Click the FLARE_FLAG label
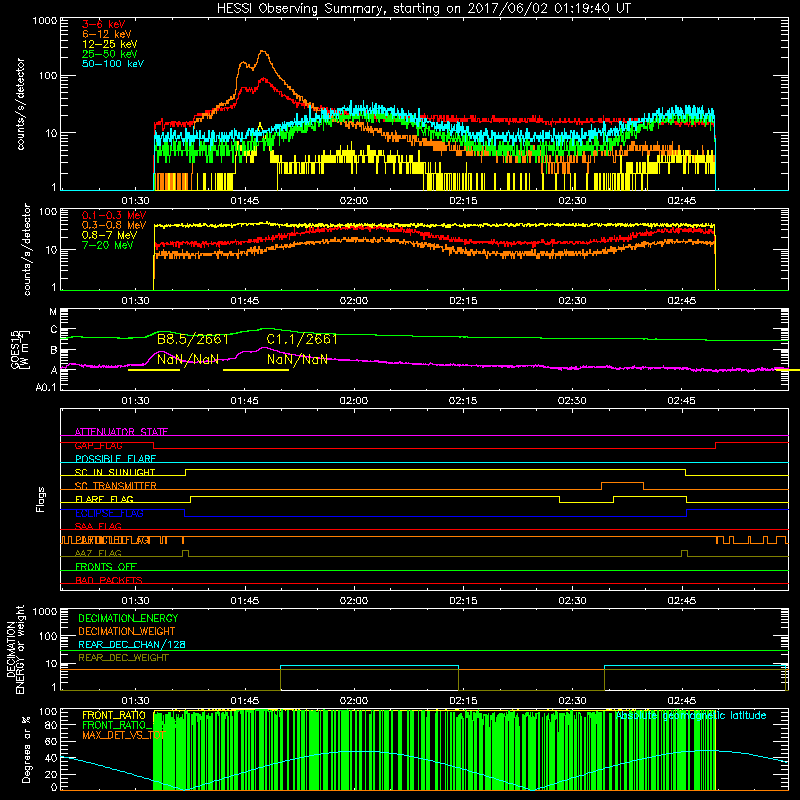 pos(104,499)
